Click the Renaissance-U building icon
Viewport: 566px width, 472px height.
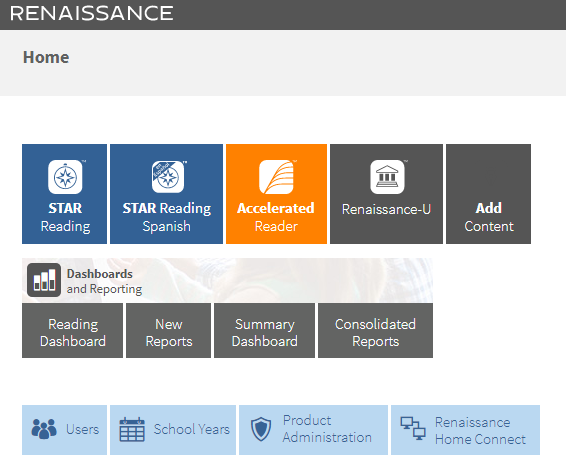point(387,177)
